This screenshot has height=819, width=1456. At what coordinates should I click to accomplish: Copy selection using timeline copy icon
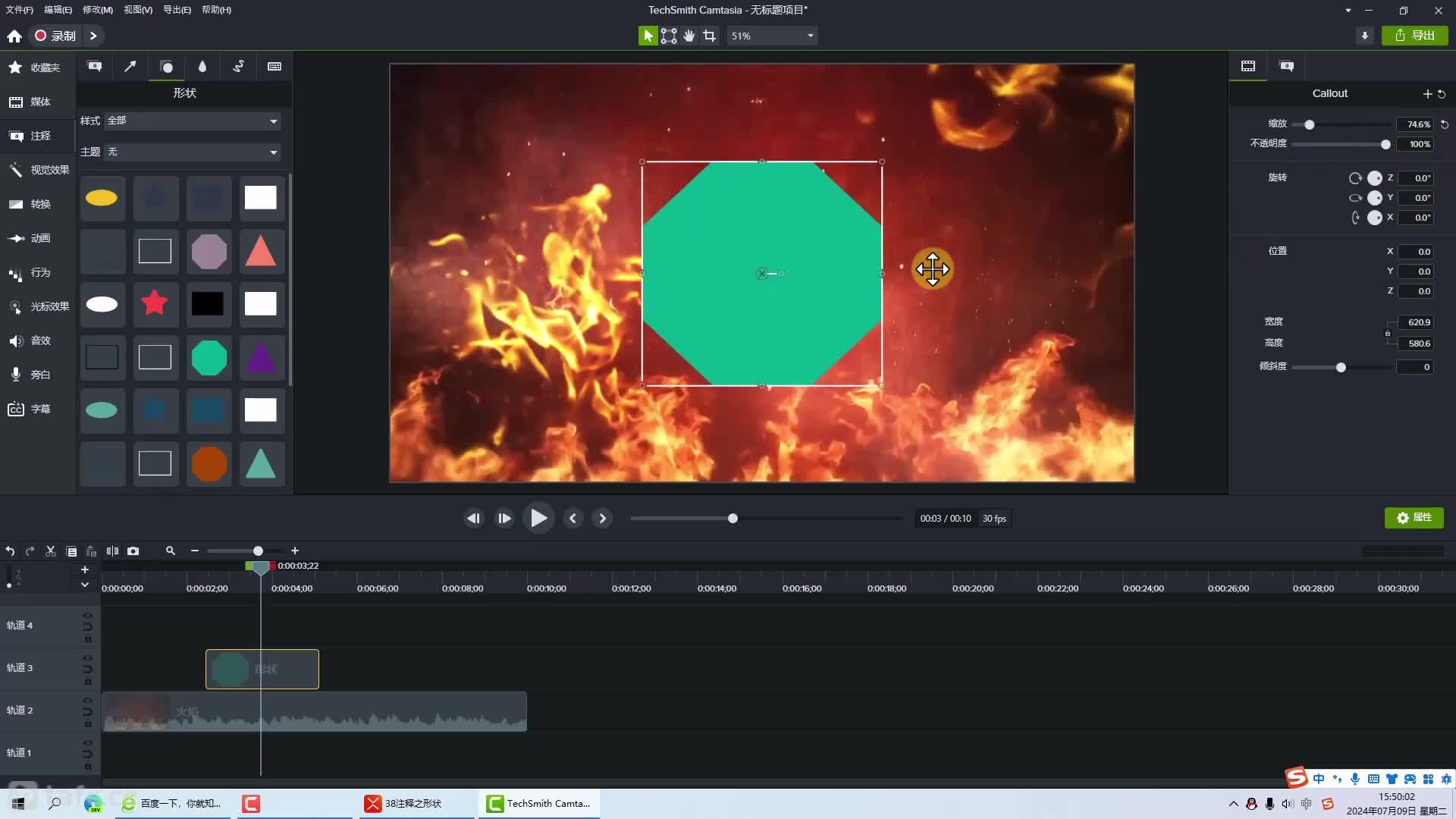click(x=71, y=551)
